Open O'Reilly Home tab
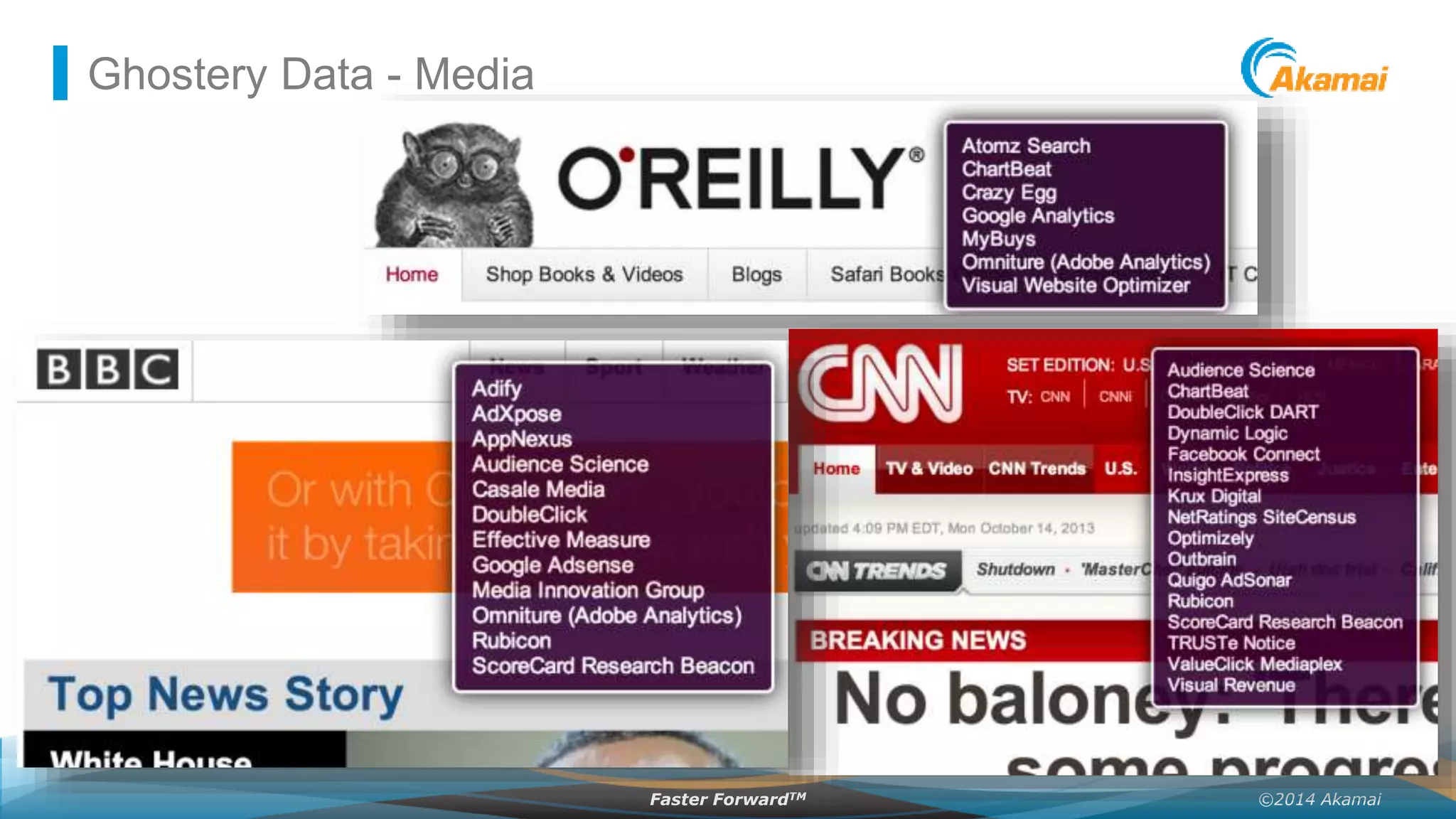 (x=412, y=274)
